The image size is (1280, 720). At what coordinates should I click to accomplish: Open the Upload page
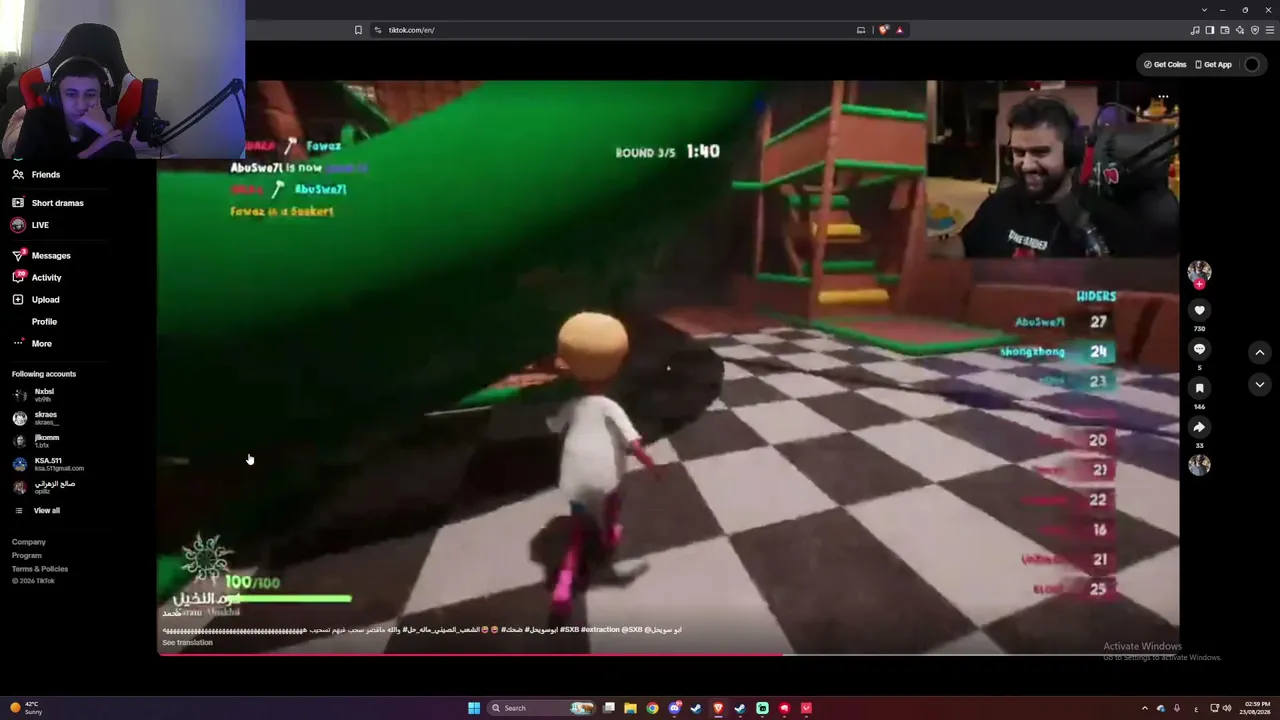pyautogui.click(x=35, y=300)
